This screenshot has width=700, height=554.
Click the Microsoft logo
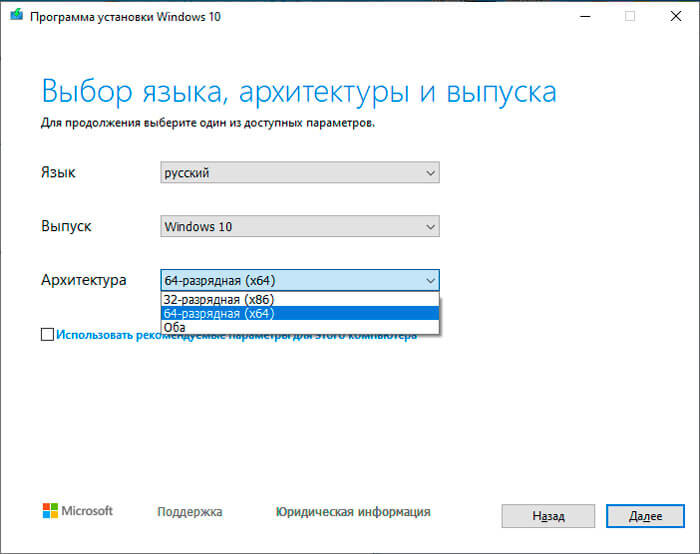[78, 511]
